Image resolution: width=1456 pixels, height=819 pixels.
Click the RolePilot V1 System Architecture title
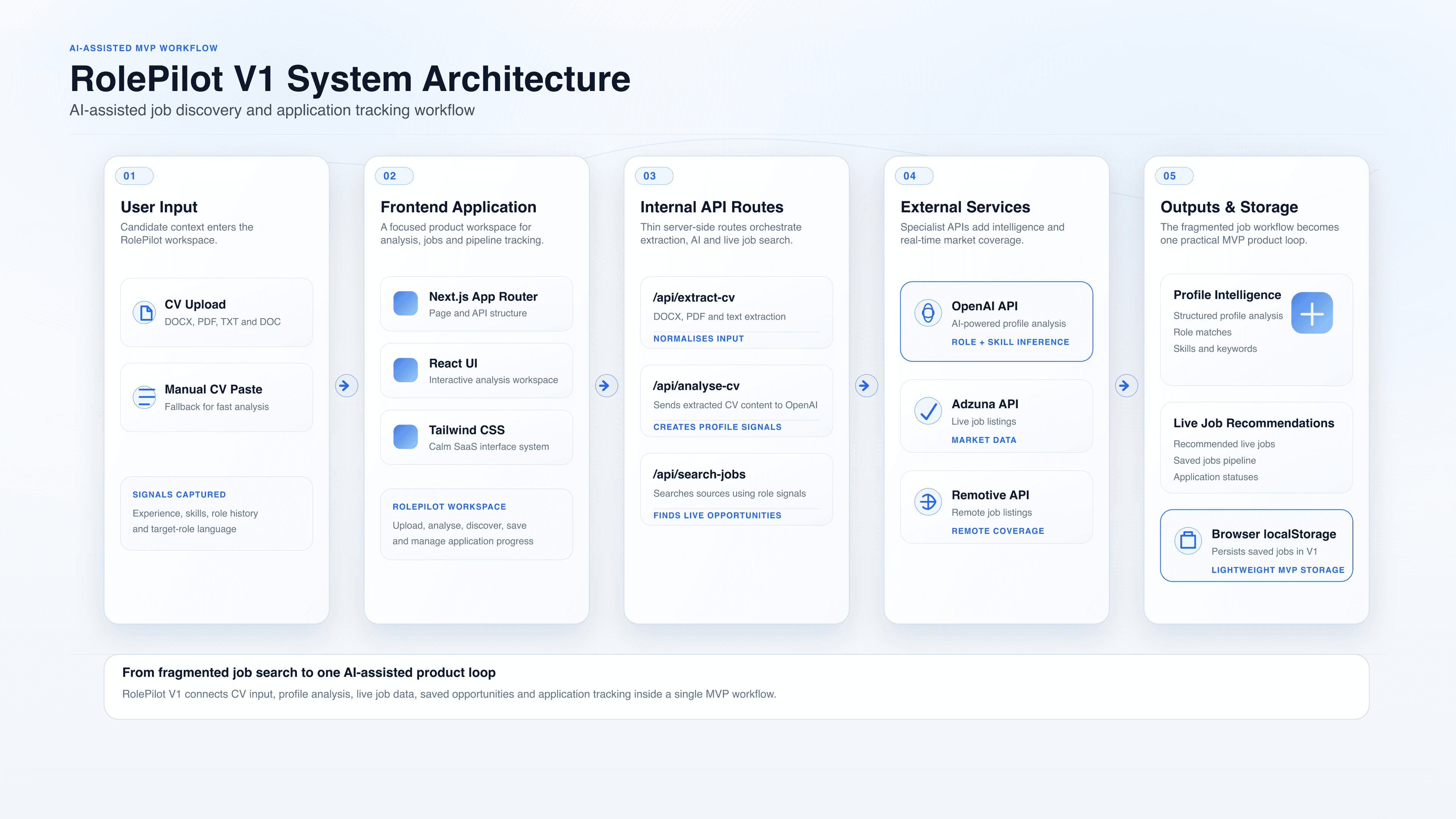[350, 78]
